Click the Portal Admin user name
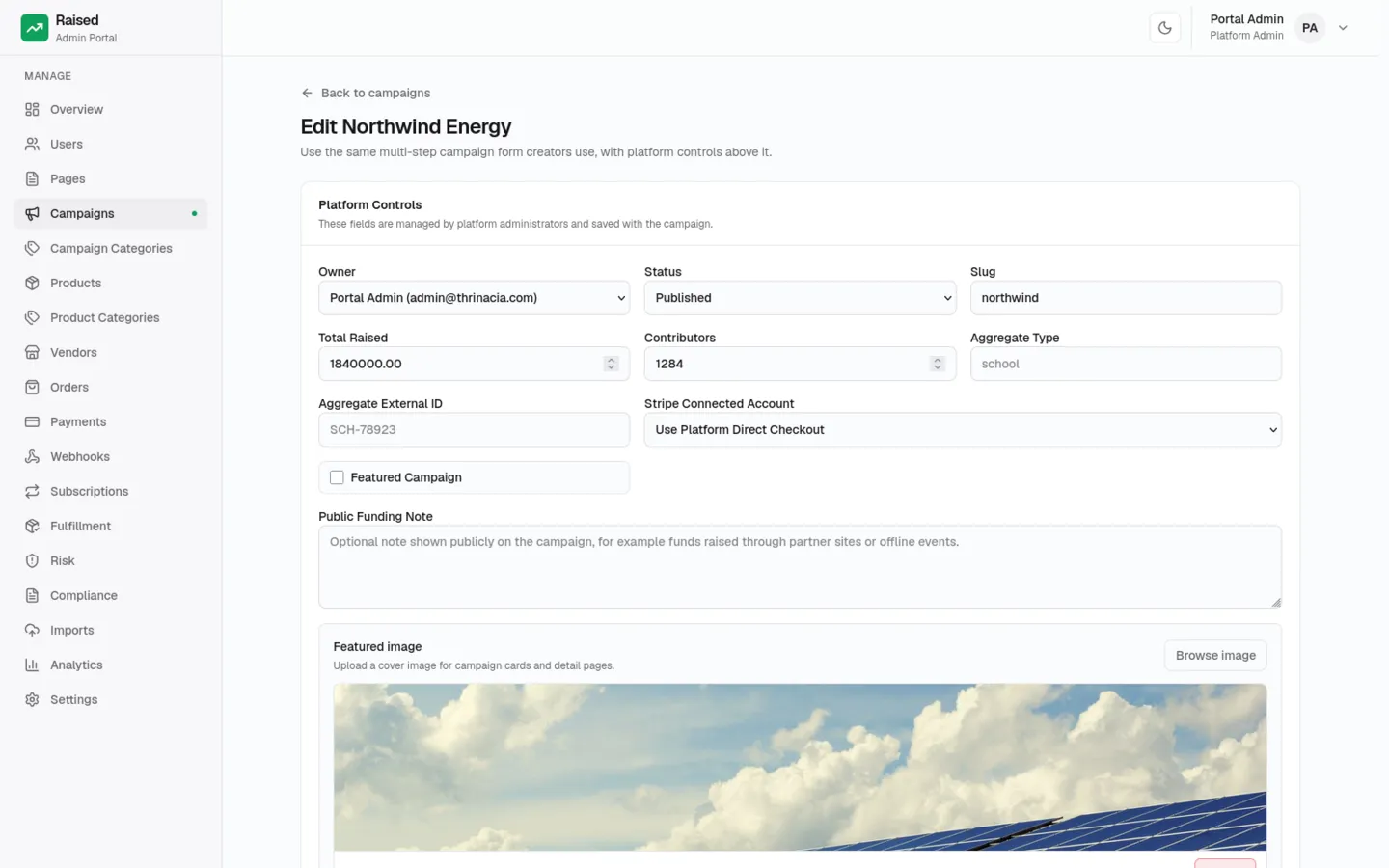Screen dimensions: 1389x868 (1246, 19)
